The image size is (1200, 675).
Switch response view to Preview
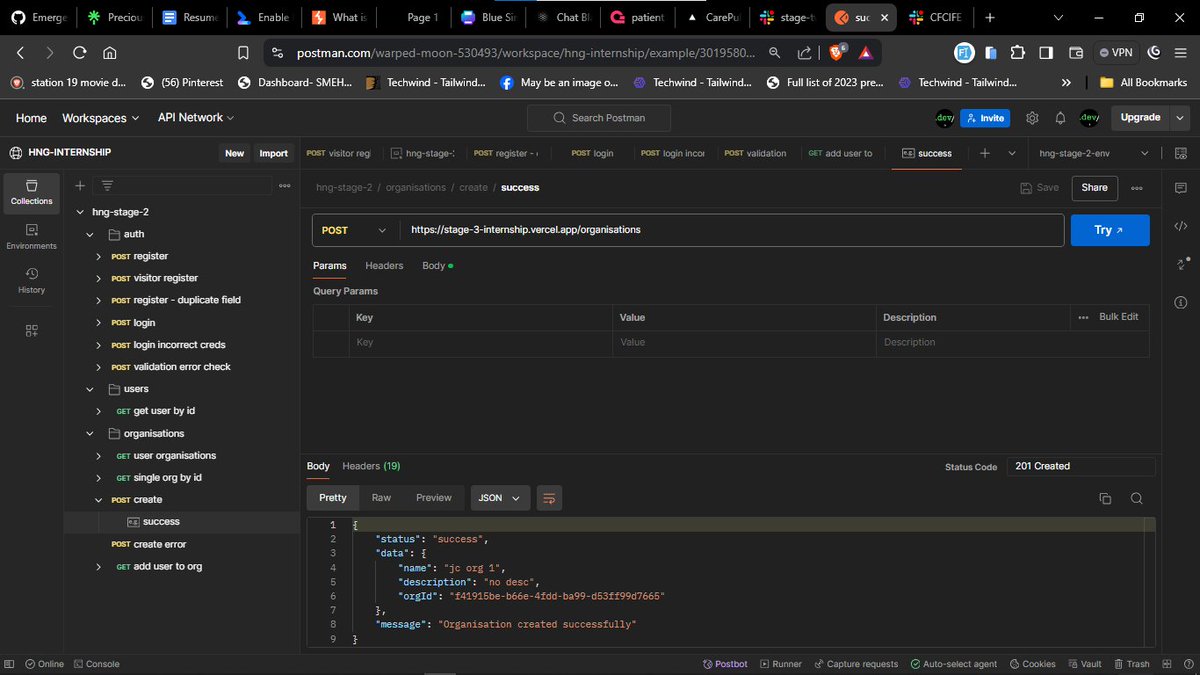[433, 497]
